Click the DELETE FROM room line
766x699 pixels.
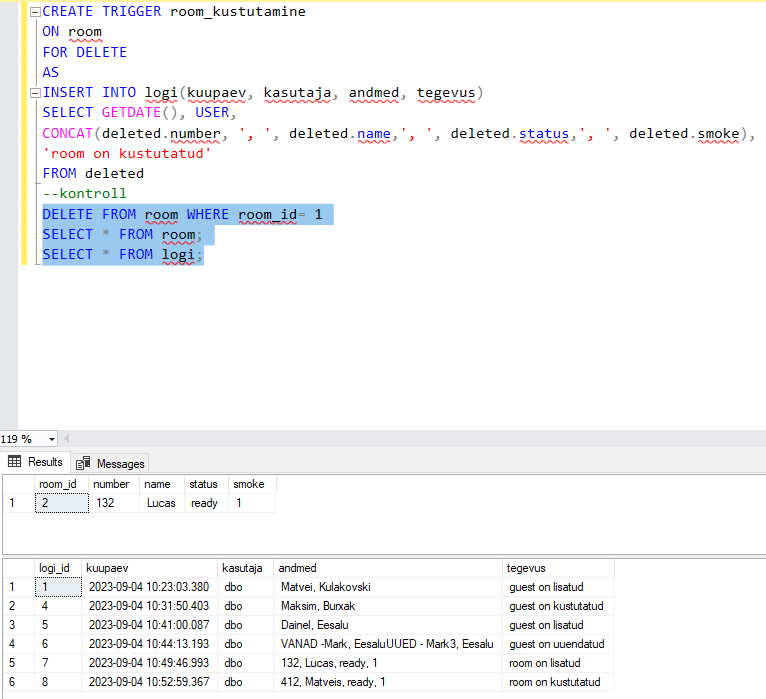[183, 214]
